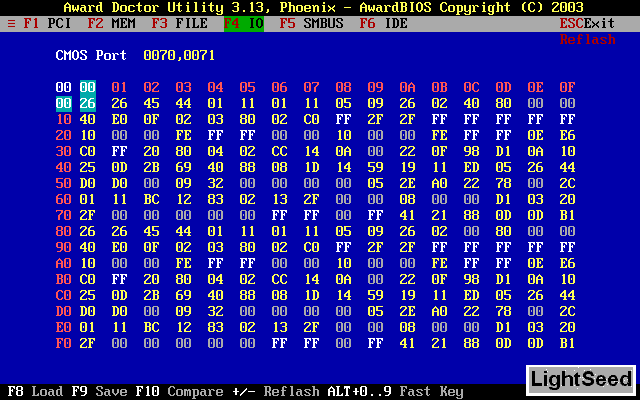The height and width of the screenshot is (400, 640).
Task: Select value E0 in row 90
Action: 120,247
